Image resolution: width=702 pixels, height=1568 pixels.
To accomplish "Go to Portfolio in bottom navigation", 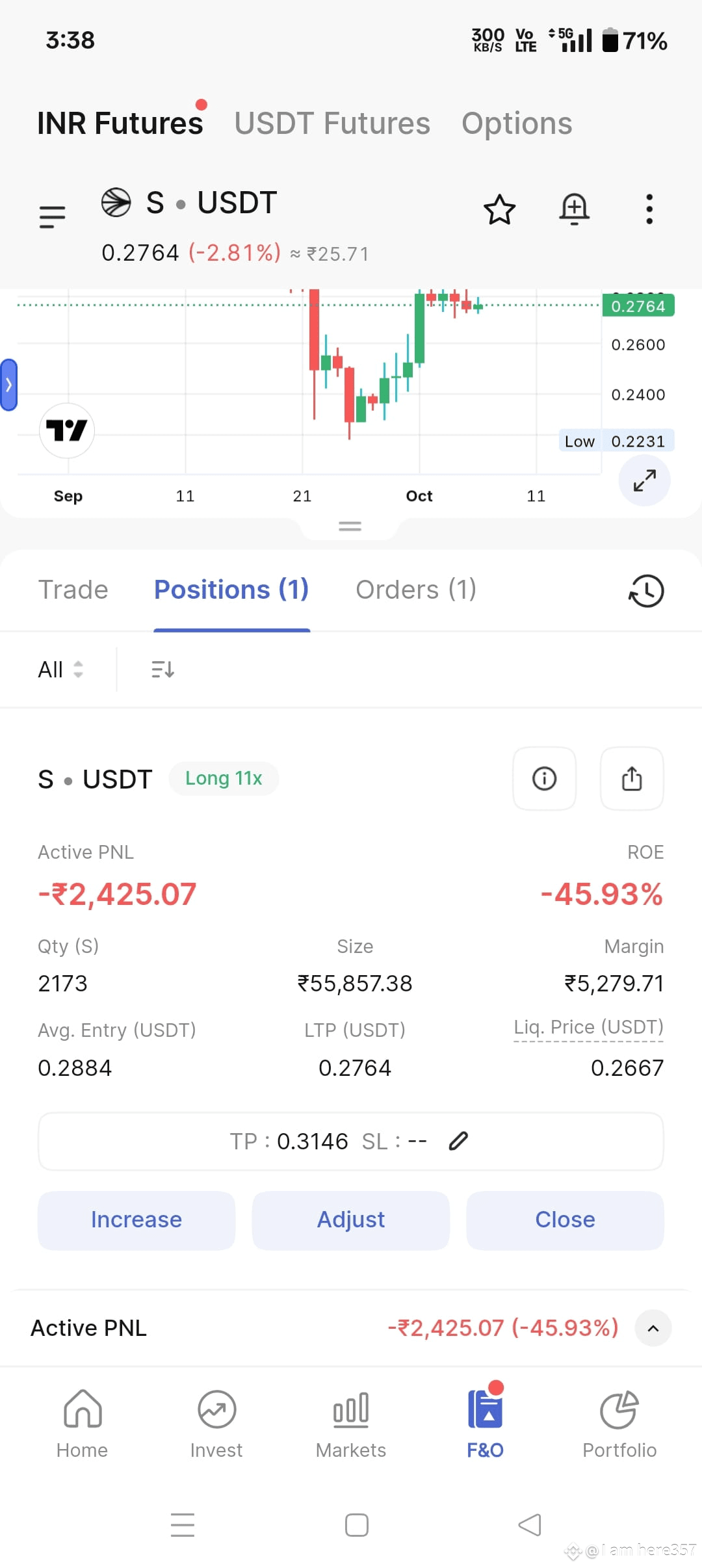I will point(619,1424).
